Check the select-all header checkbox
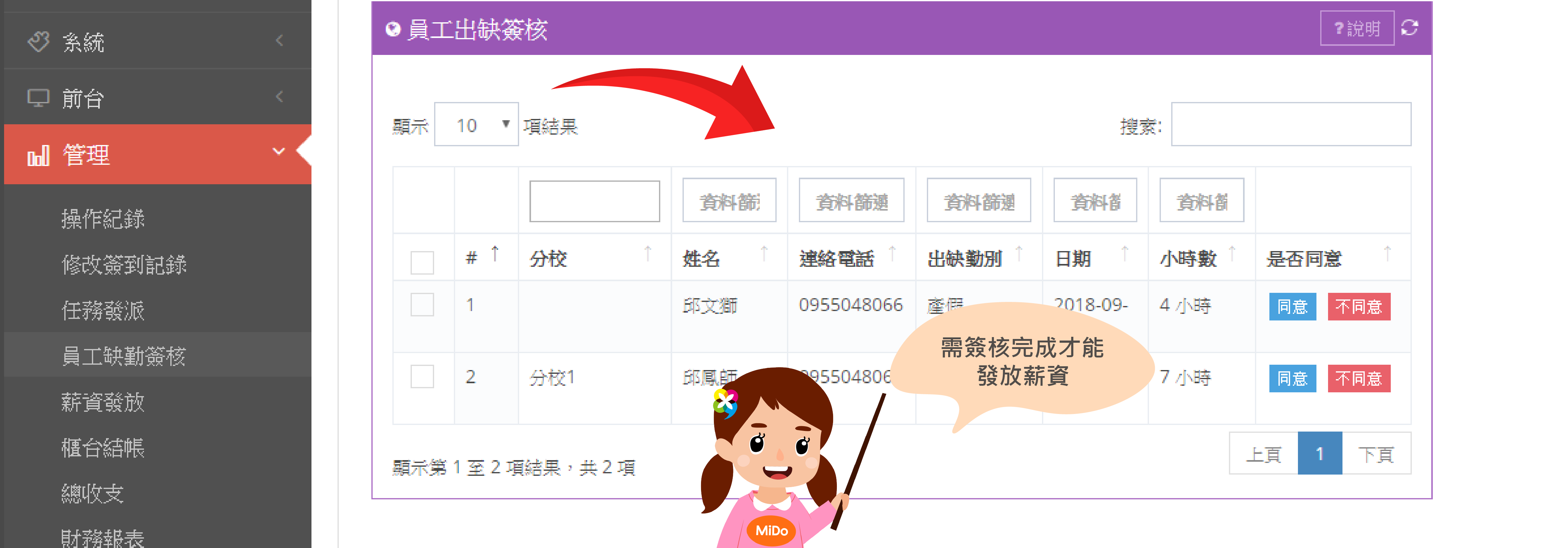1568x548 pixels. [x=422, y=263]
